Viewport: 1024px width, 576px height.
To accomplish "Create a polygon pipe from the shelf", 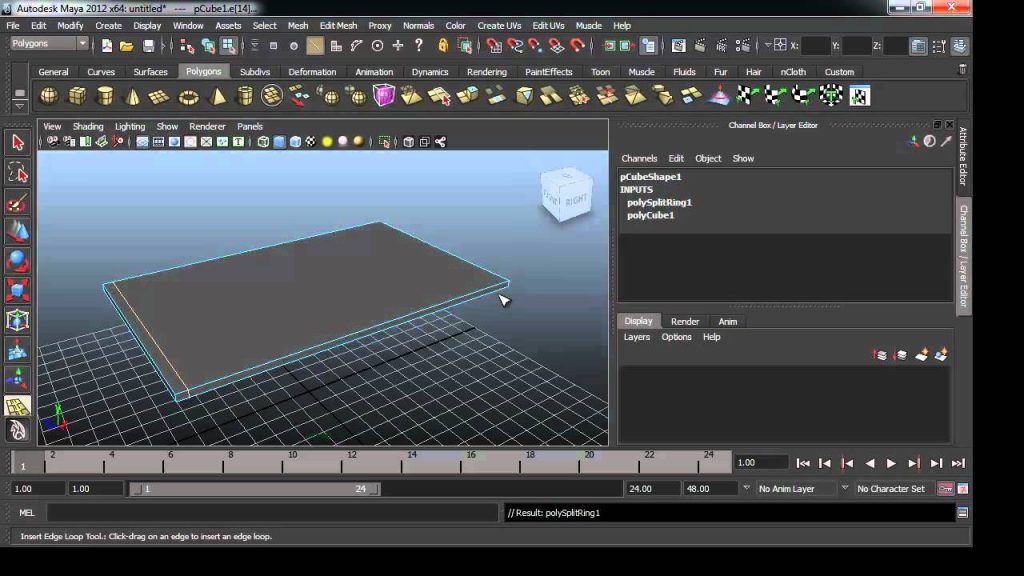I will click(x=244, y=96).
